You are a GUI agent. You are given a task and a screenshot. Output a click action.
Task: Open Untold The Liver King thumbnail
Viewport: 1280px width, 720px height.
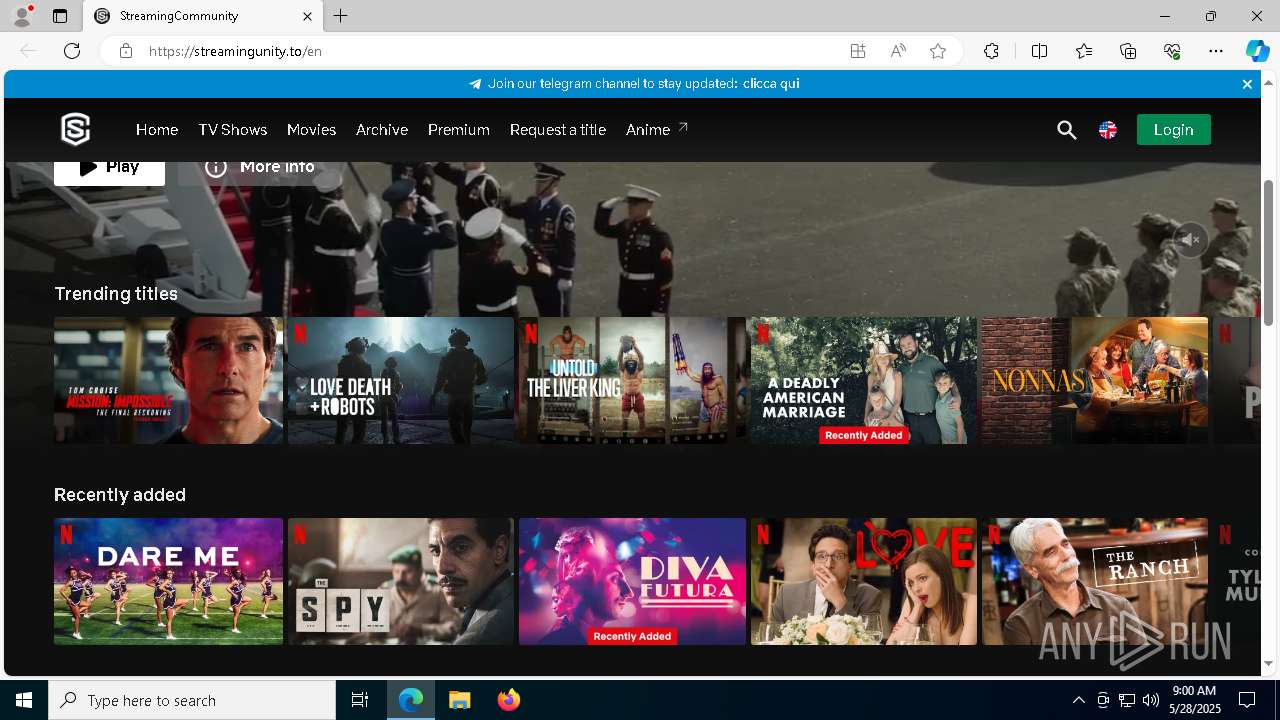(x=632, y=380)
